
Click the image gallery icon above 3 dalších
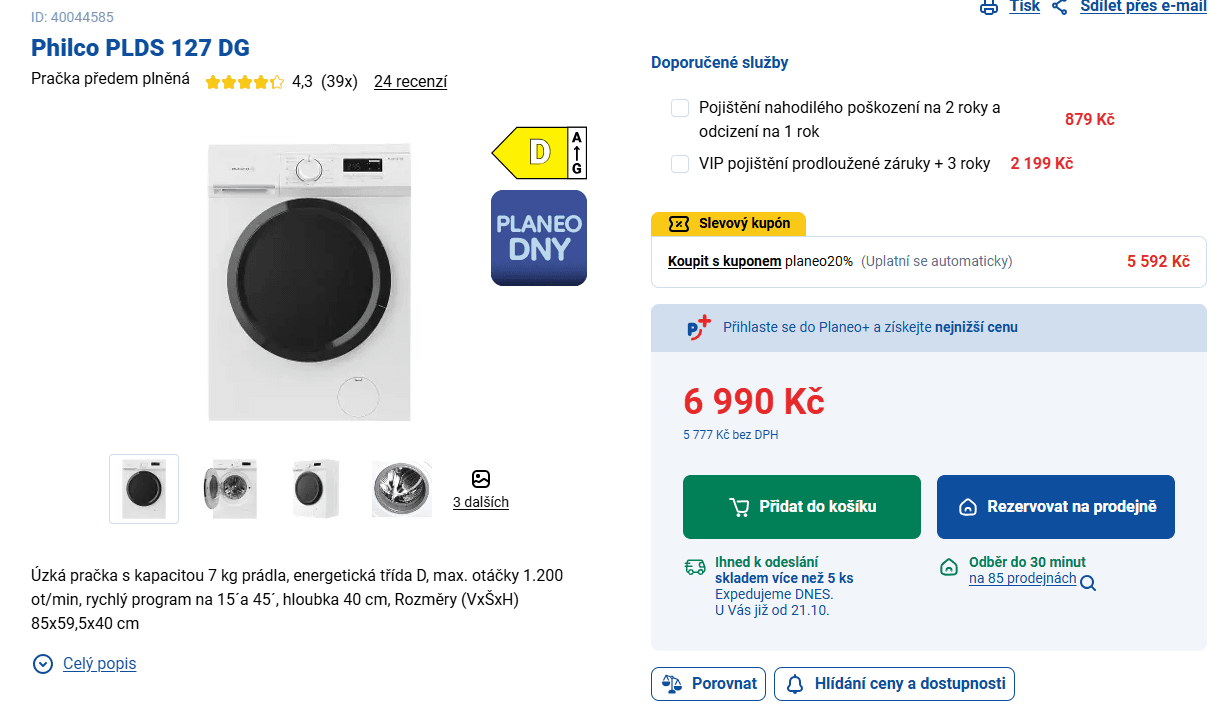(x=481, y=479)
